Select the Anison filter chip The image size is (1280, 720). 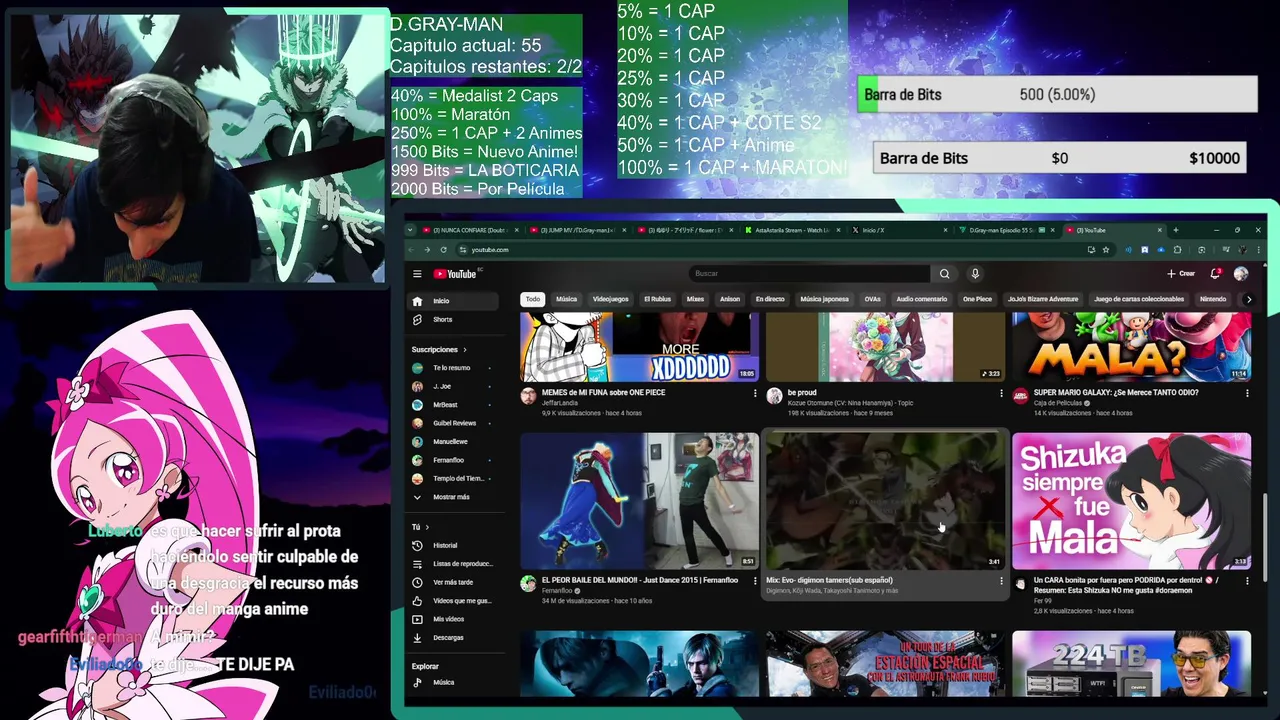[x=730, y=299]
